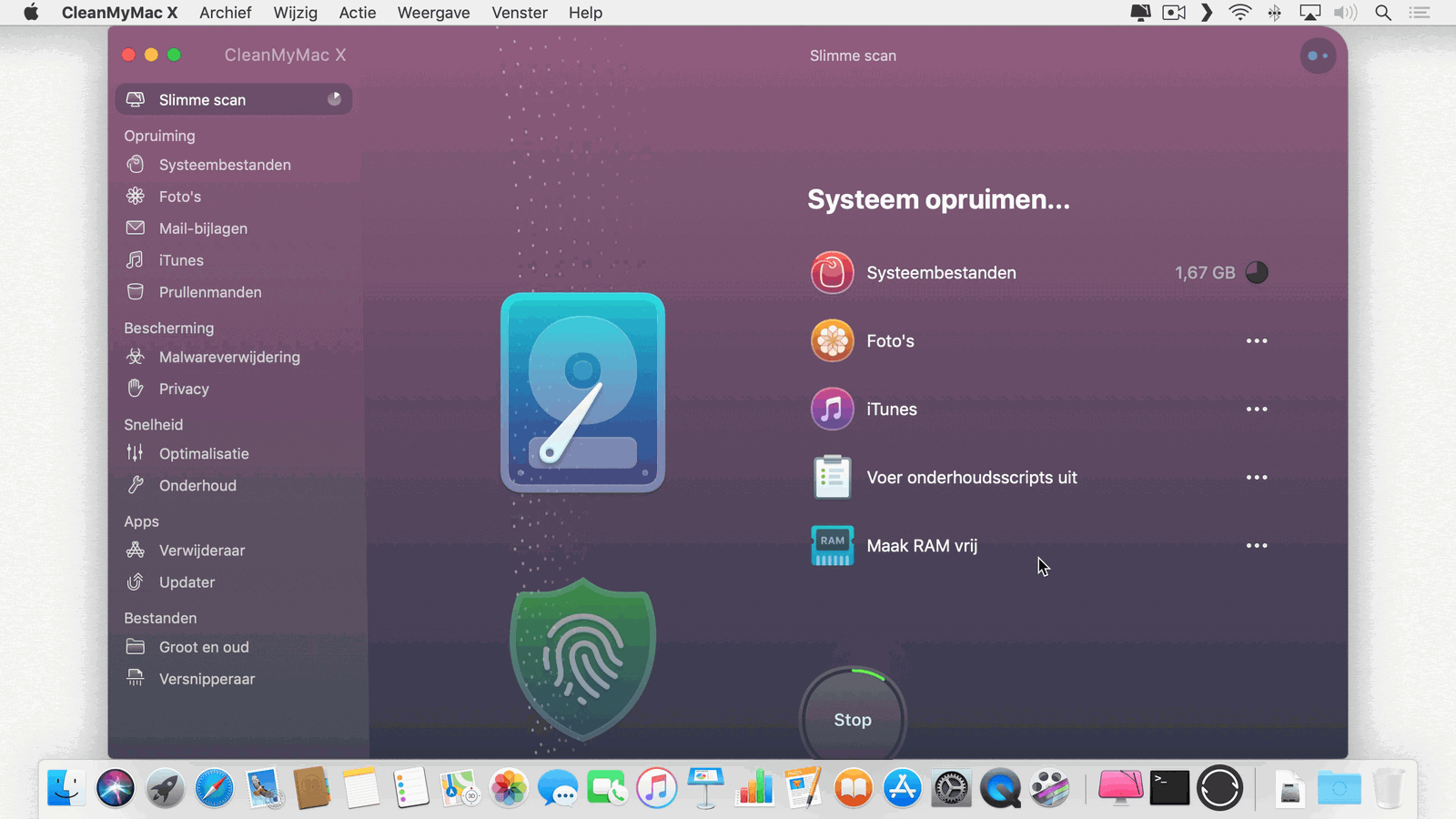Open Spotlight search in menu bar
Image resolution: width=1456 pixels, height=819 pixels.
tap(1383, 13)
